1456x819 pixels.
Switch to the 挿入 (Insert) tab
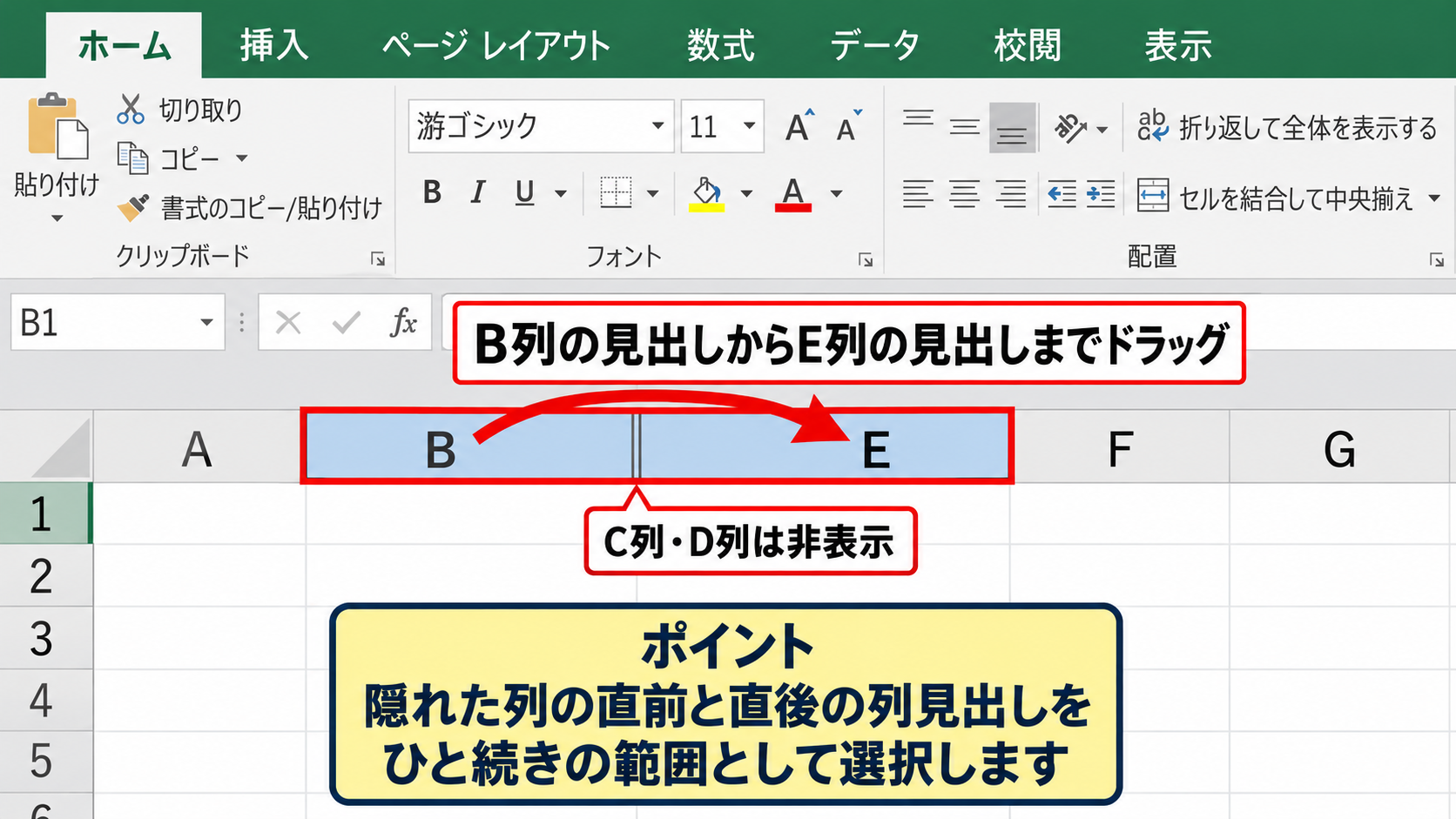274,45
